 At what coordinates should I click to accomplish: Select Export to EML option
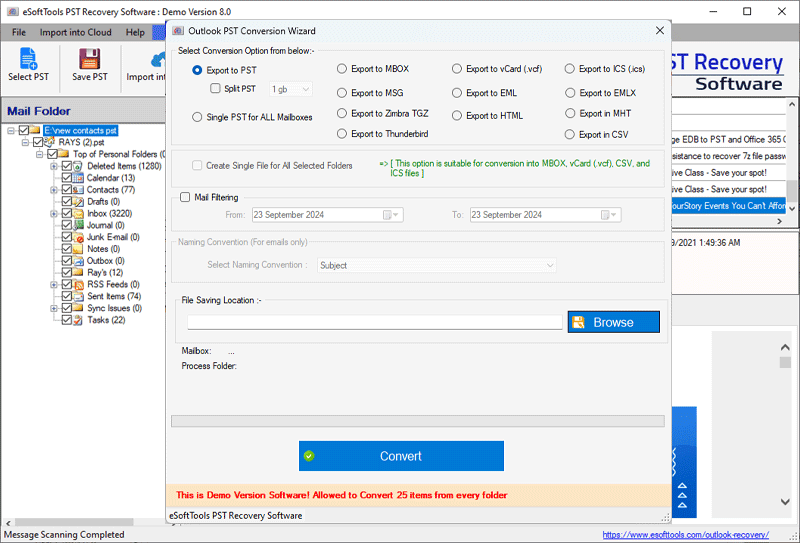(x=457, y=93)
